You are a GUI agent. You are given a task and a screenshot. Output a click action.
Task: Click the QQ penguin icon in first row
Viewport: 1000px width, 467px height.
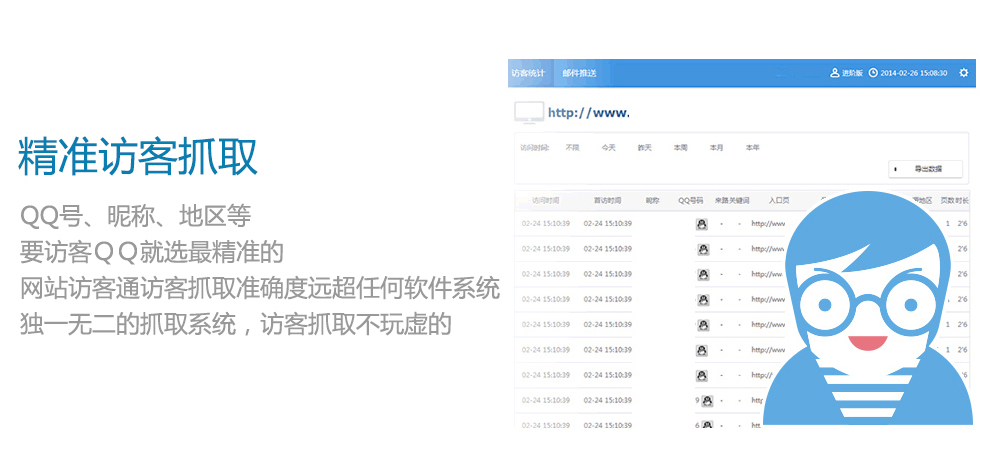tap(702, 224)
